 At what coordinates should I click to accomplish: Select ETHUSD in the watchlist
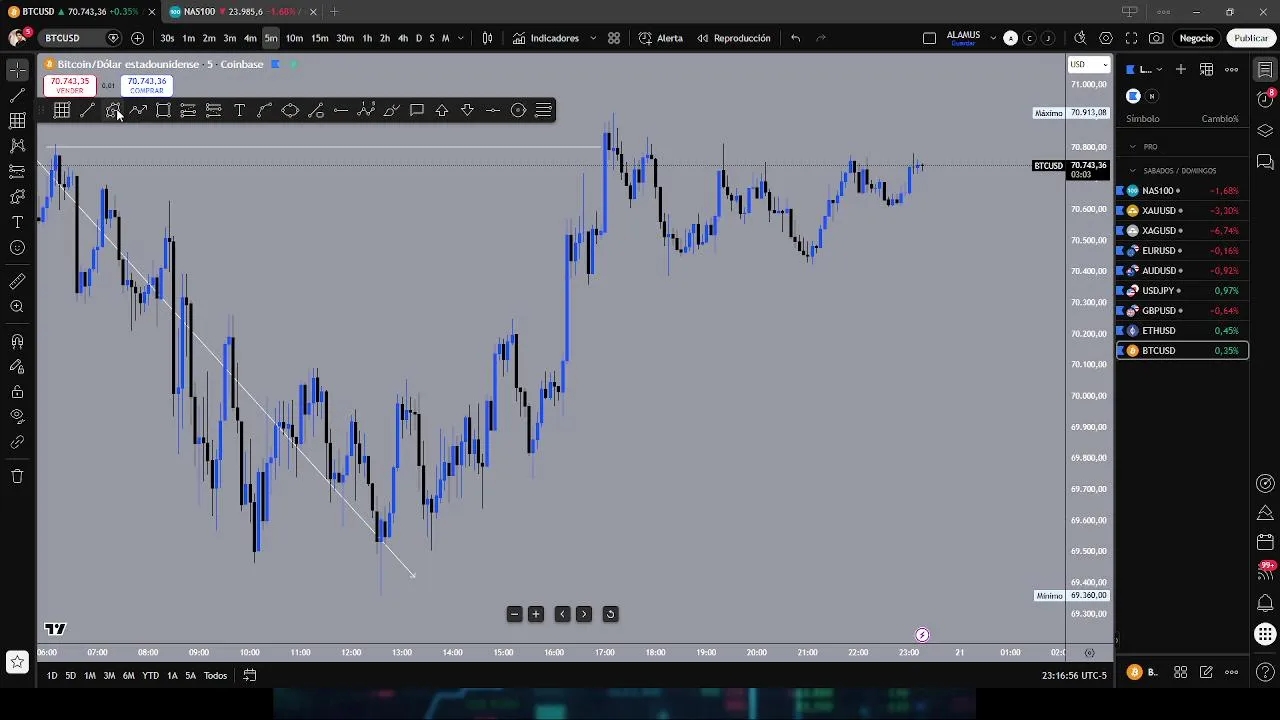pos(1182,331)
